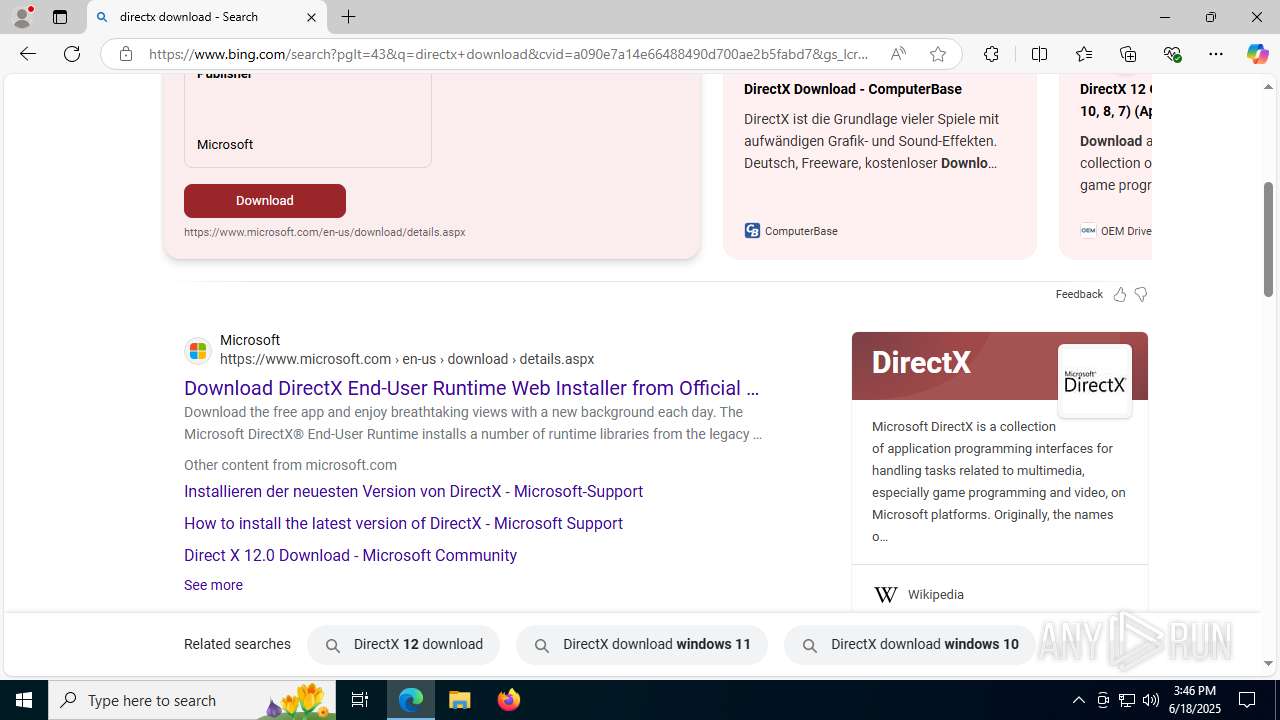Screen dimensions: 1280x720
Task: Open a new tab
Action: click(x=348, y=17)
